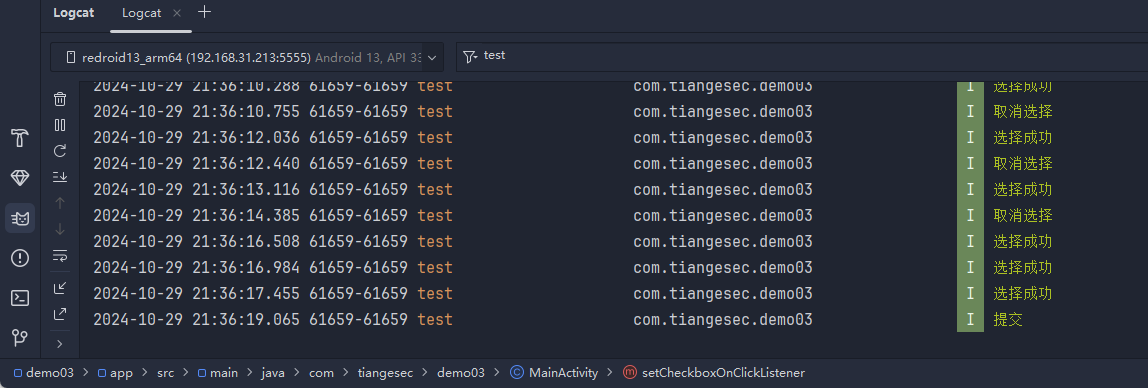The width and height of the screenshot is (1148, 388).
Task: Click '选择成功' message at 21:36:17.455
Action: [x=1023, y=294]
